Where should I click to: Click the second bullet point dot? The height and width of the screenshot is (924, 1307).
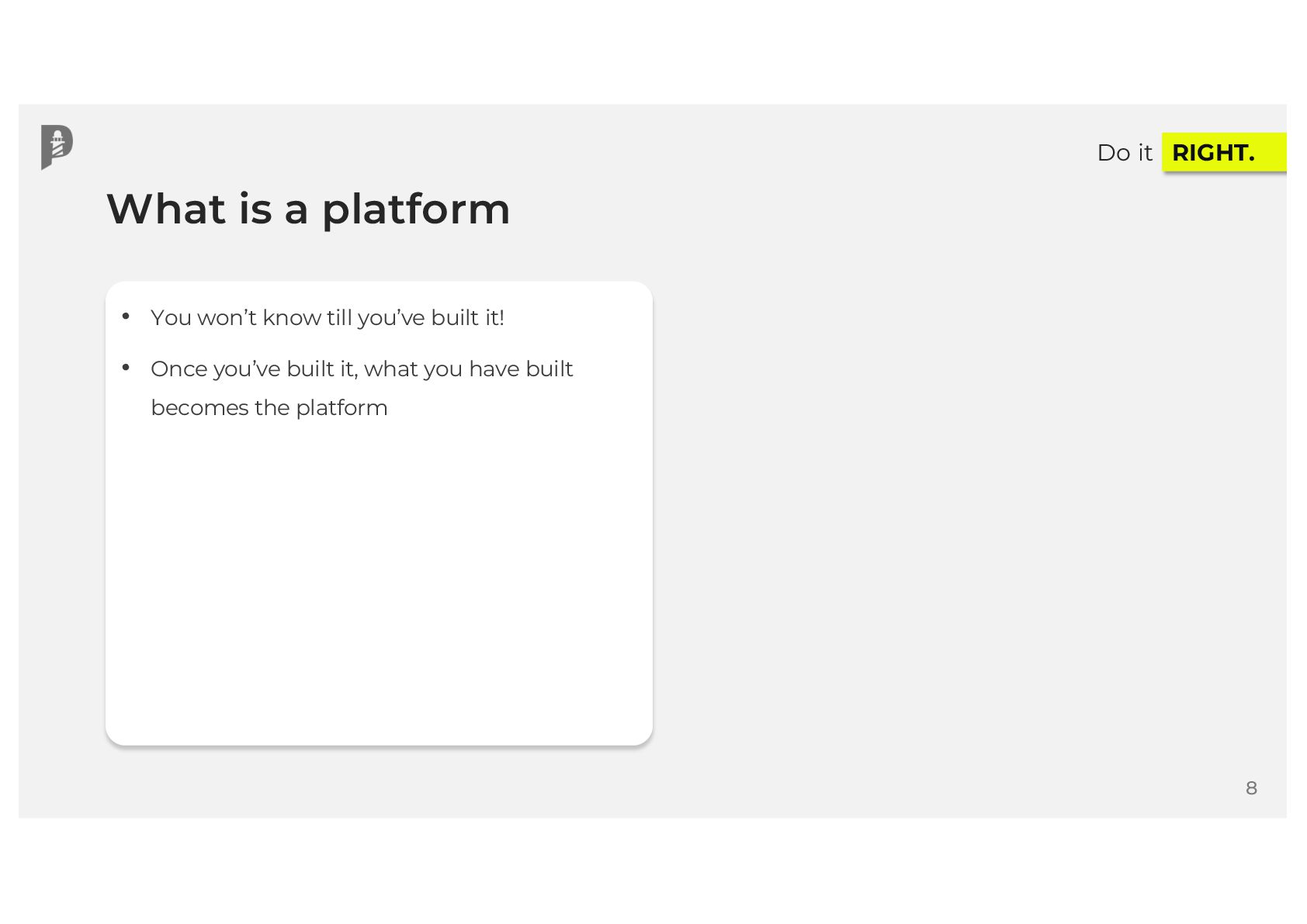(x=126, y=368)
